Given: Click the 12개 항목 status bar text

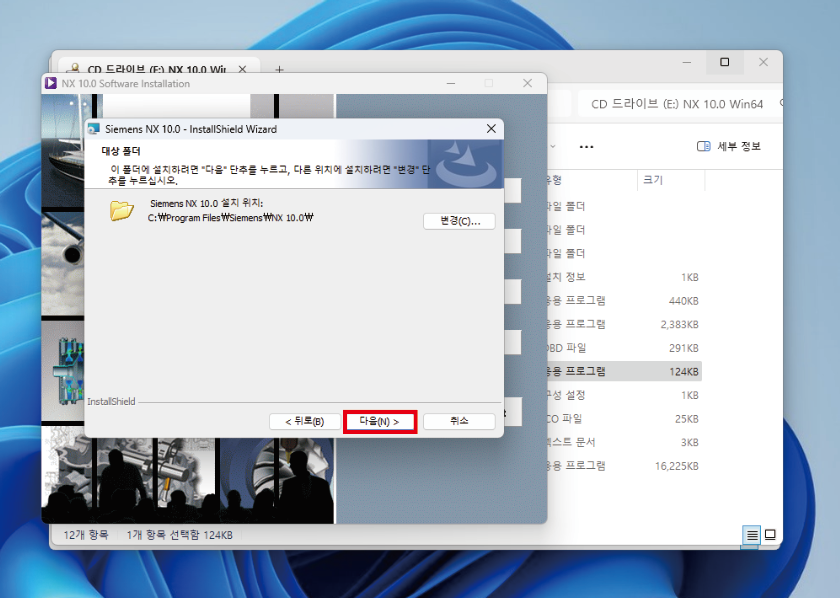Looking at the screenshot, I should click(x=86, y=535).
